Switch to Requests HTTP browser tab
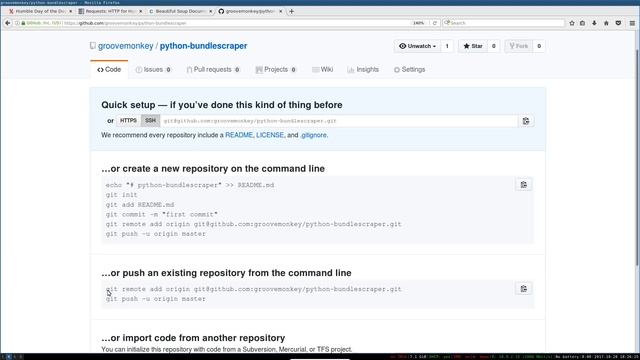The image size is (640, 360). [110, 11]
